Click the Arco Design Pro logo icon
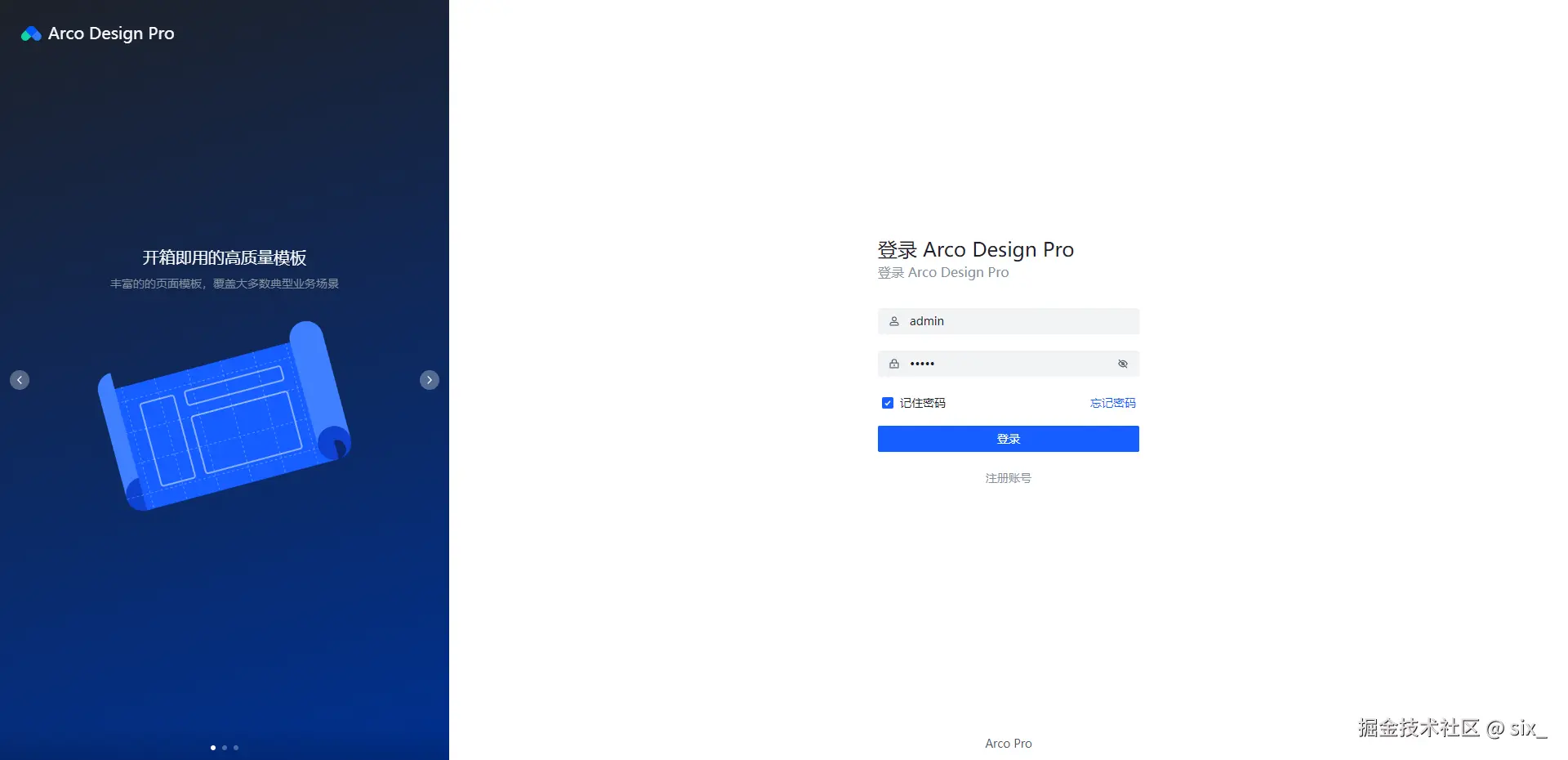This screenshot has height=760, width=1568. (31, 34)
